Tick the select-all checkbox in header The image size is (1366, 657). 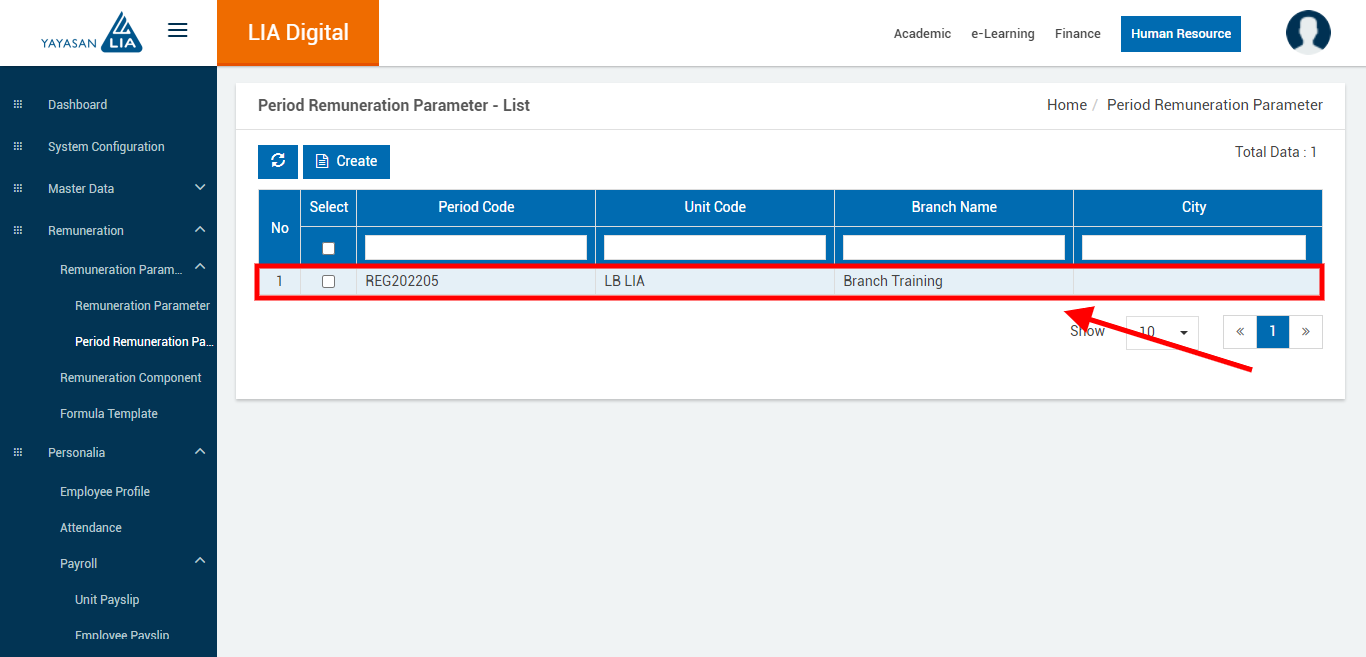tap(328, 248)
